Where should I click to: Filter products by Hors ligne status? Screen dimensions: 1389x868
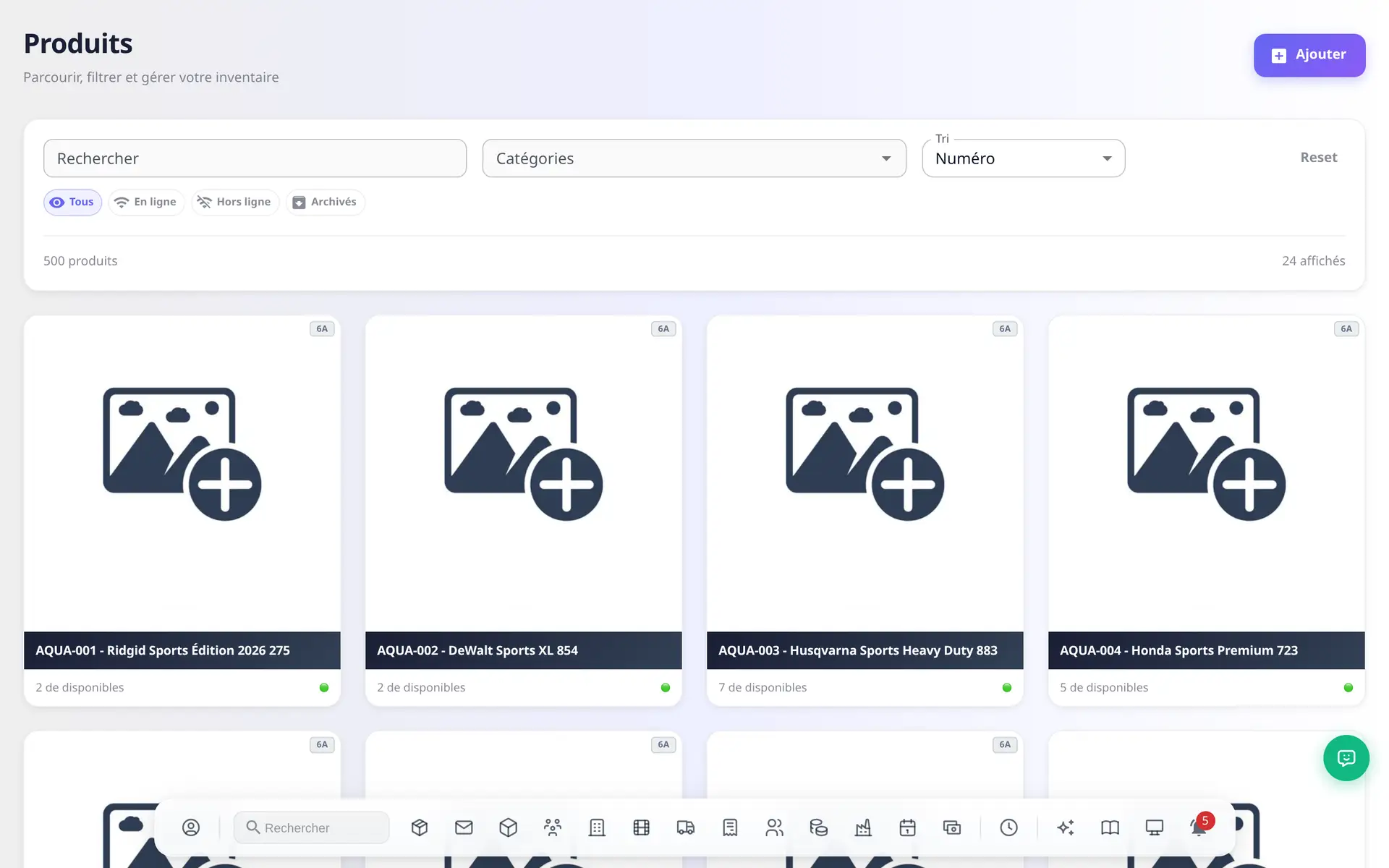235,203
